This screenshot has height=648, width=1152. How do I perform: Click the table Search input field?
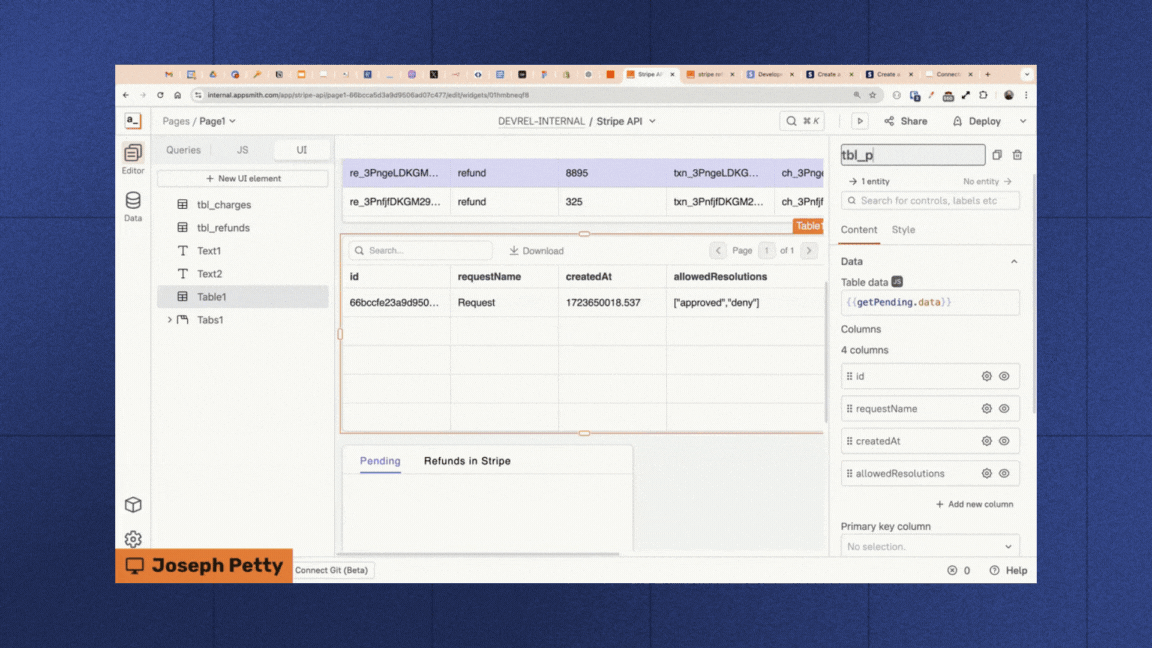point(420,251)
